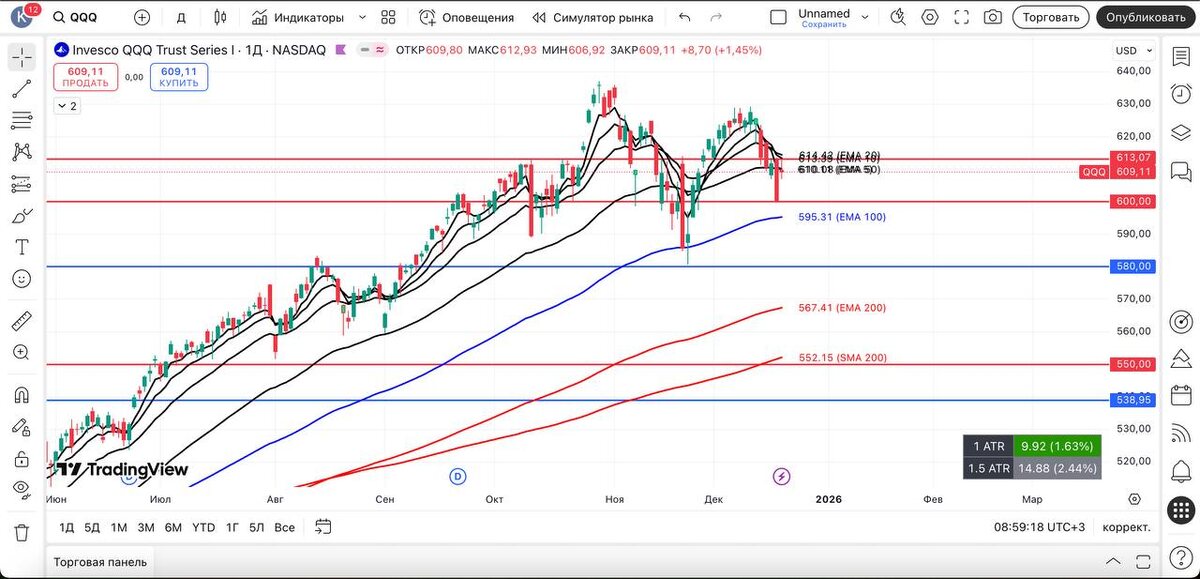
Task: Expand the Unnamed layout dropdown chevron
Action: [x=866, y=17]
